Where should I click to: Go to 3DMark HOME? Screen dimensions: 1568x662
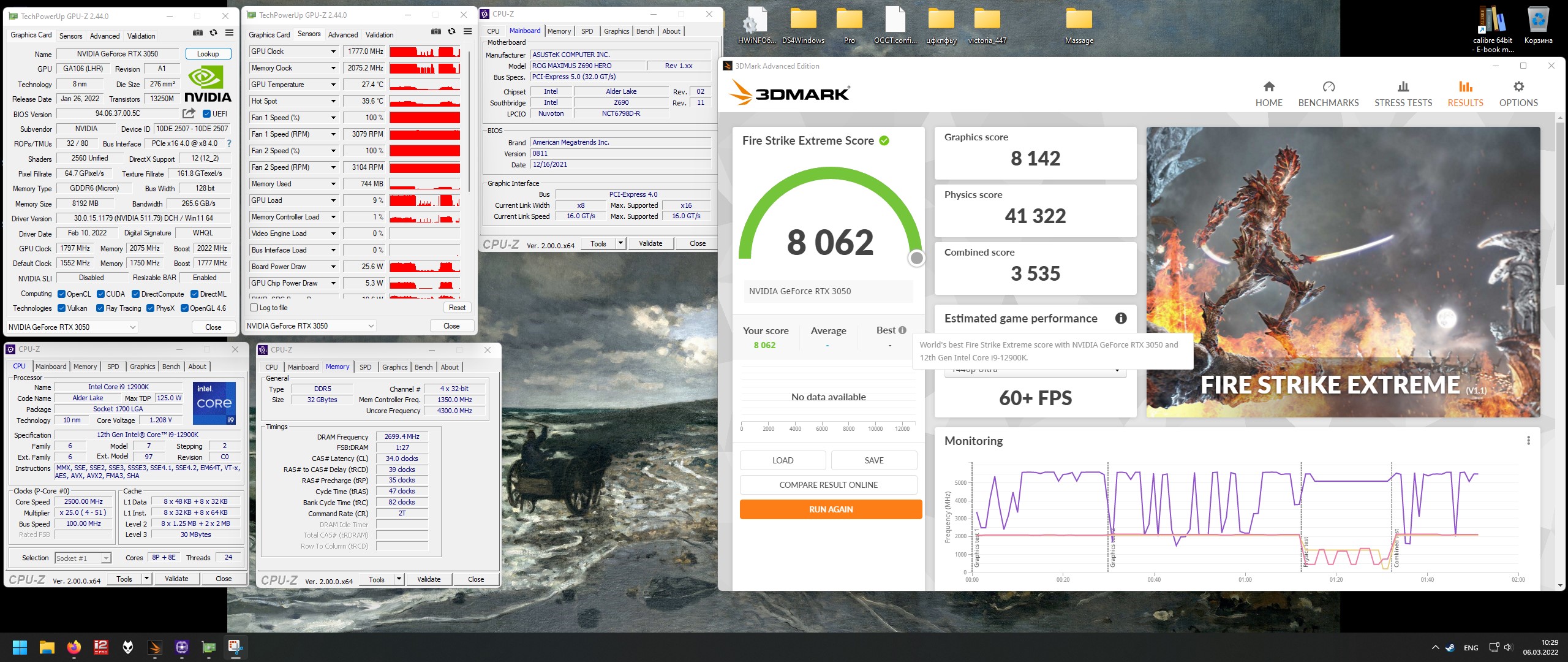pyautogui.click(x=1268, y=94)
